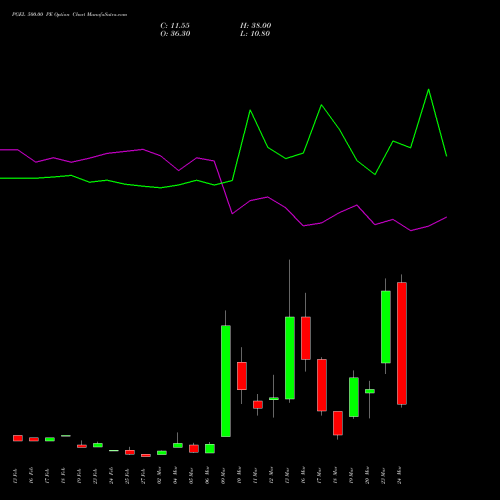Click the high value H: 38.00
The width and height of the screenshot is (500, 500).
pyautogui.click(x=256, y=26)
